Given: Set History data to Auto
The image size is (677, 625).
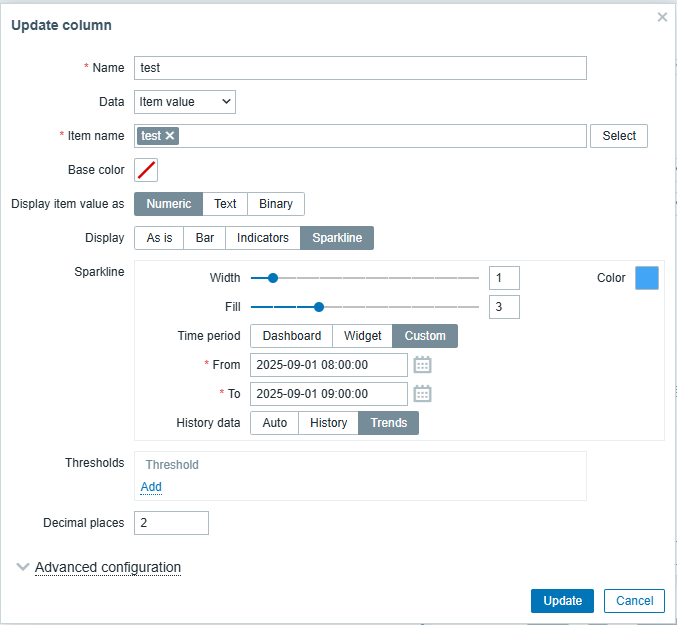Looking at the screenshot, I should pos(274,423).
